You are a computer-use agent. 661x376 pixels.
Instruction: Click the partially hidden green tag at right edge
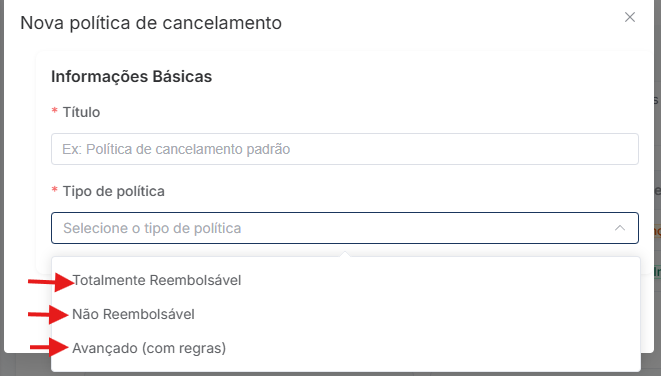click(657, 272)
